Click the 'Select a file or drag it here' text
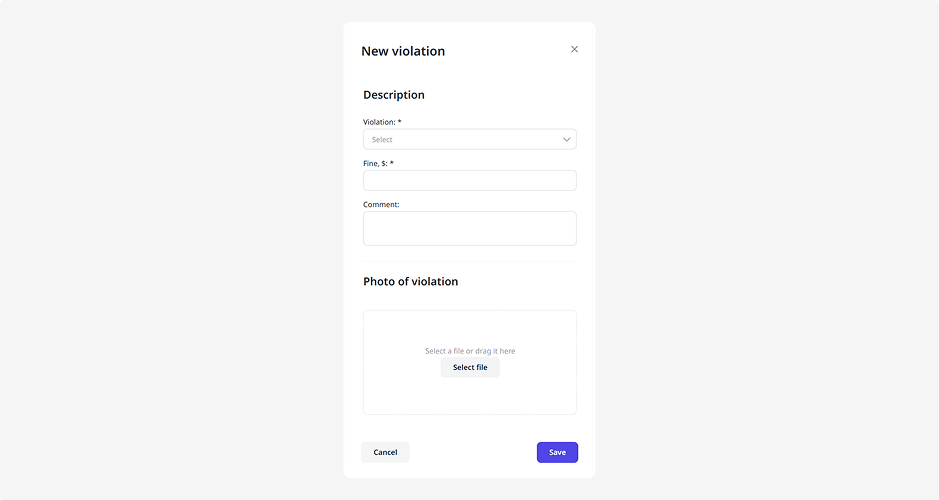This screenshot has height=500, width=939. tap(470, 351)
